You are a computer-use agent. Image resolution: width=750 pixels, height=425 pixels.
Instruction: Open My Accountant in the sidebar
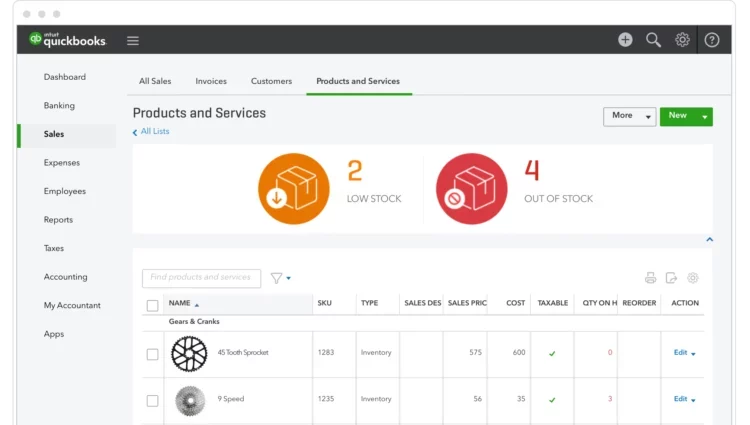[72, 305]
